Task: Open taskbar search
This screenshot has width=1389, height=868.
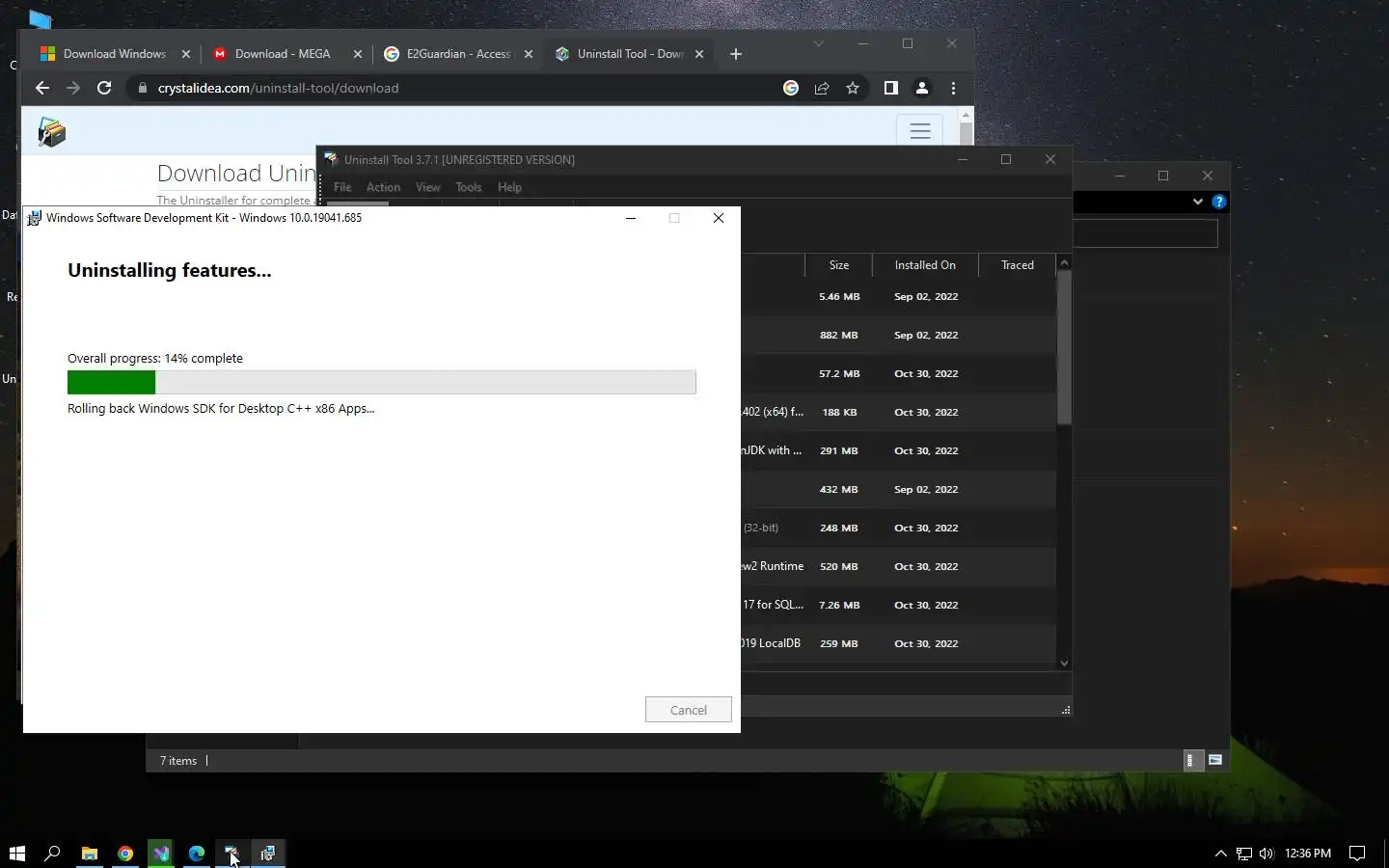Action: pos(53,853)
